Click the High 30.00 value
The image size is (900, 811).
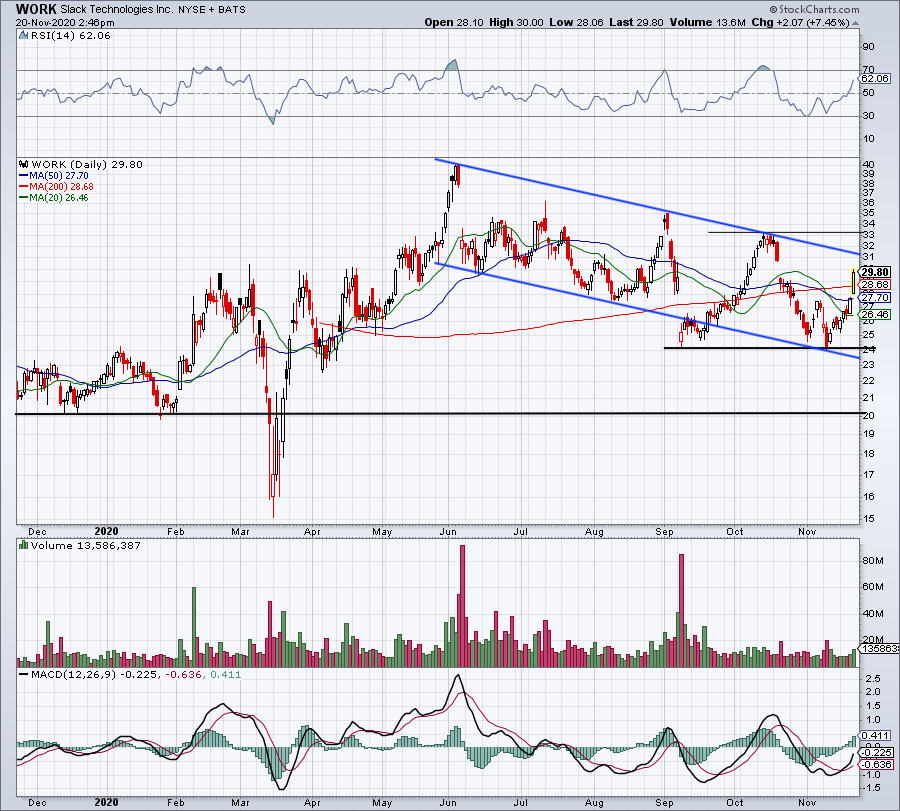[516, 22]
